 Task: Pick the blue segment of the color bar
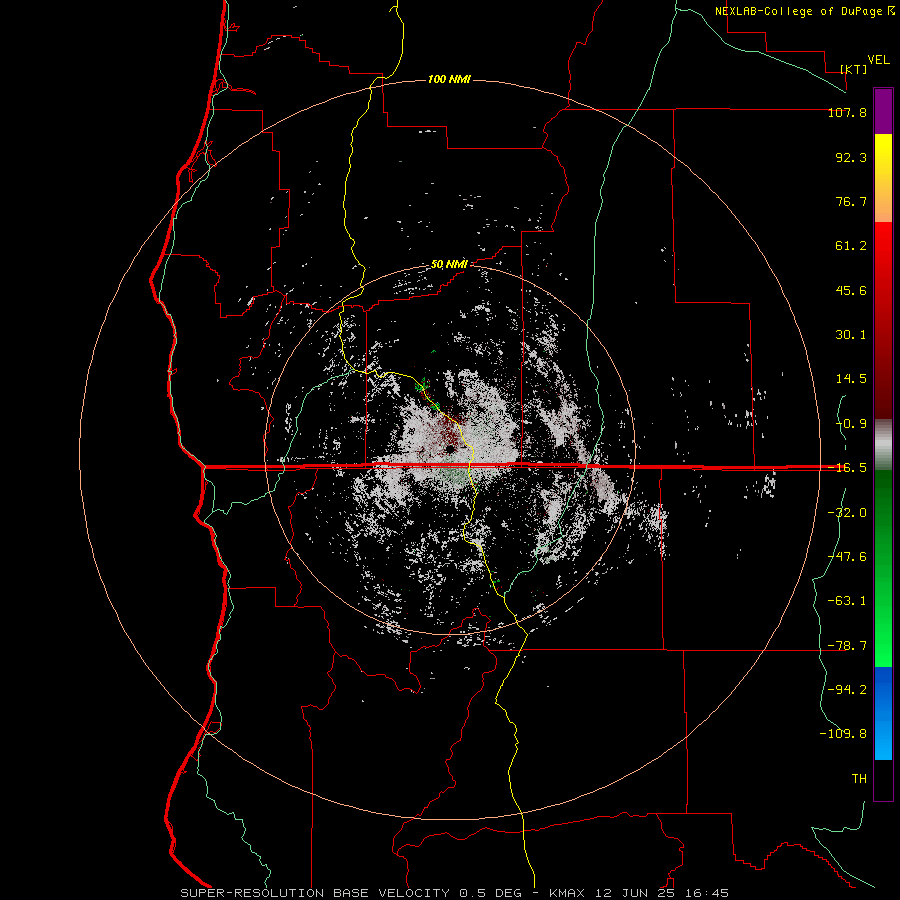(x=883, y=713)
